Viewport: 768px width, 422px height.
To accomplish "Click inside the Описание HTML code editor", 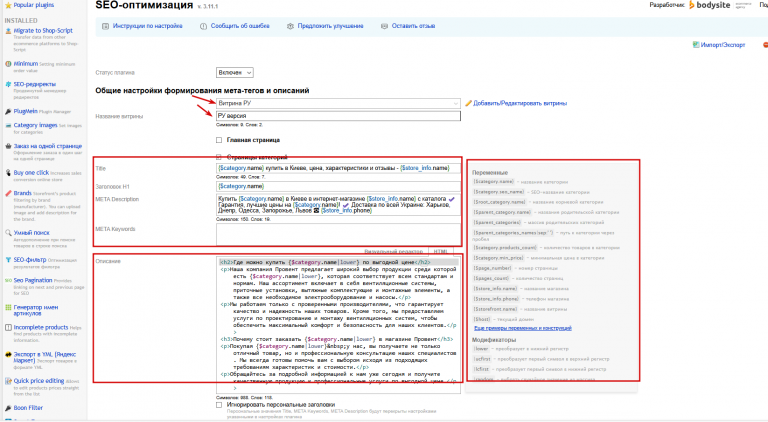I will (x=338, y=325).
